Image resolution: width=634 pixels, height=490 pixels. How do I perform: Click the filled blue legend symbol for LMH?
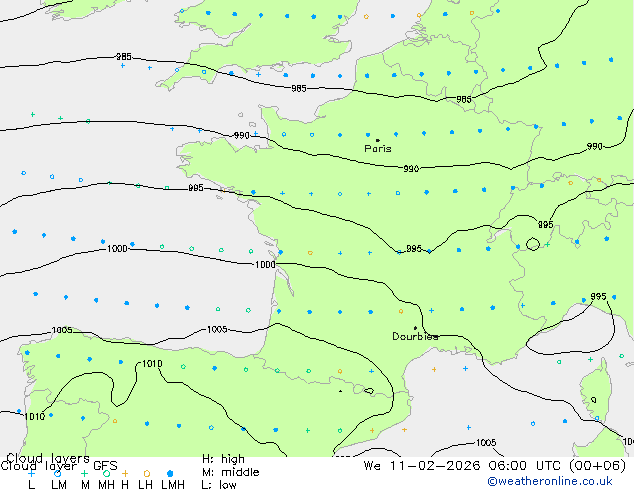[x=170, y=473]
